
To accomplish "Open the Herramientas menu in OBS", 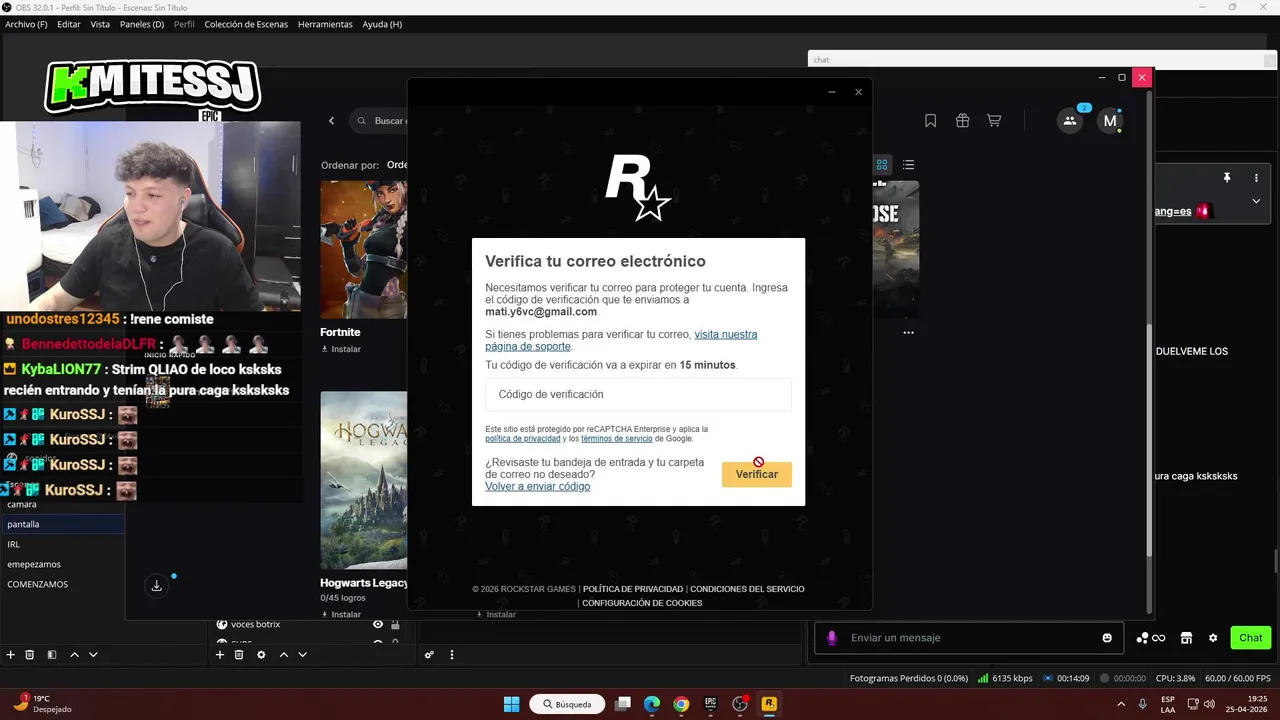I will click(325, 24).
